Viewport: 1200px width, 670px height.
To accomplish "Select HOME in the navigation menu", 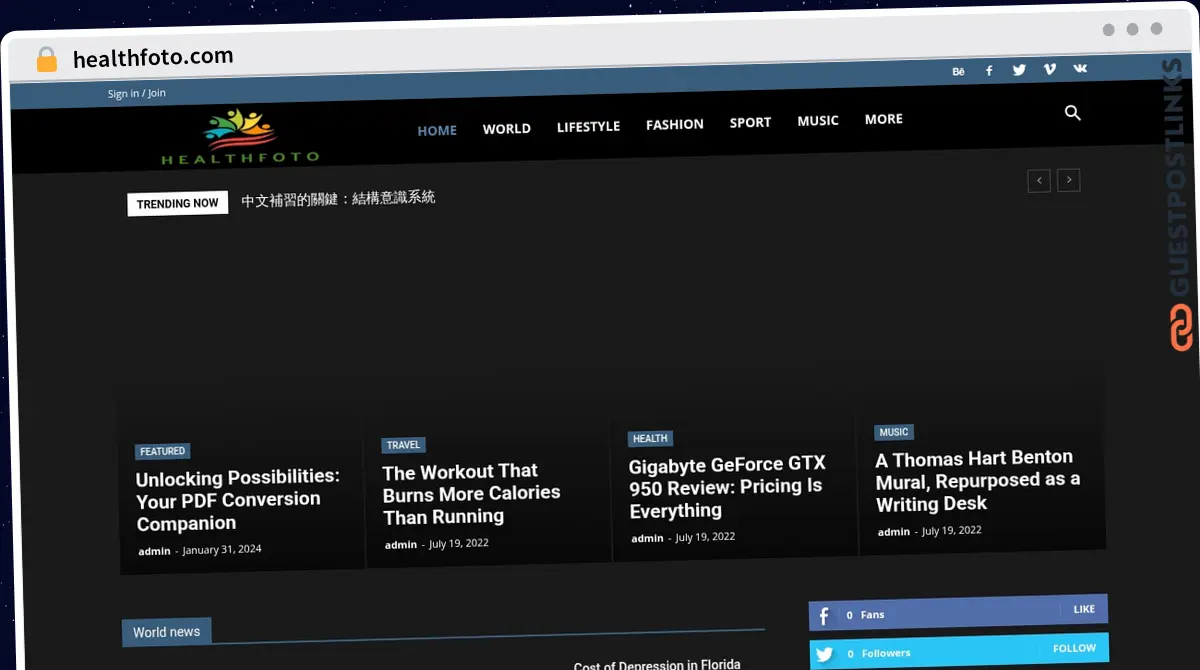I will [437, 130].
